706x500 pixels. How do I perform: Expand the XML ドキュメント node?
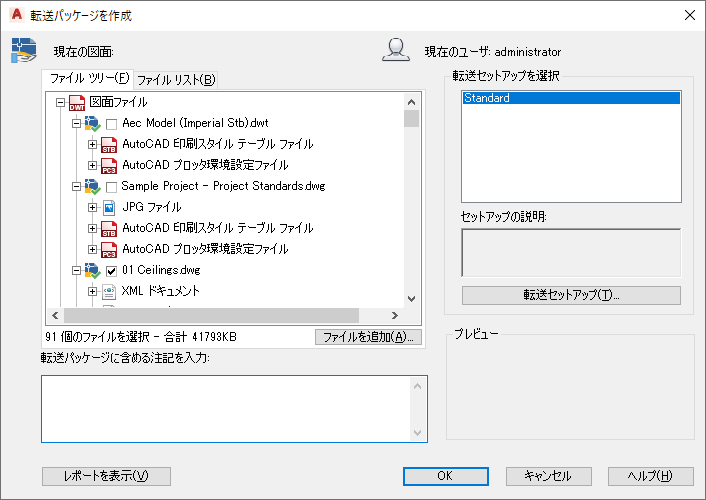(92, 291)
